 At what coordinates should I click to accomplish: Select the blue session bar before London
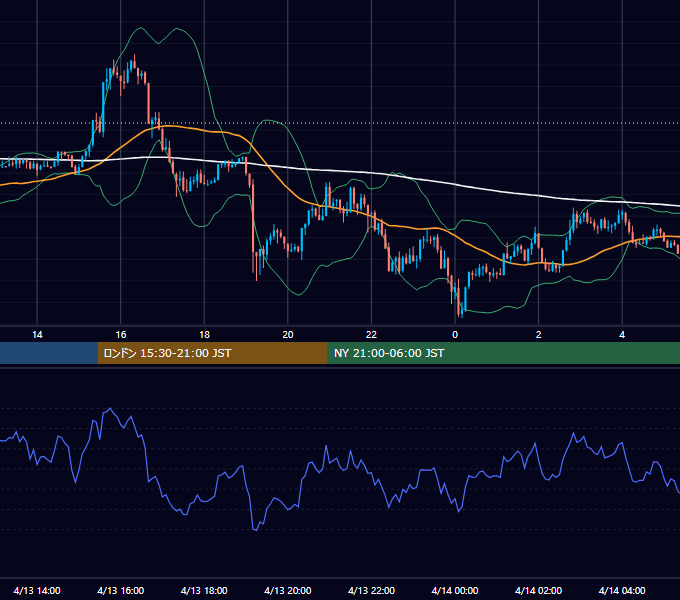[x=49, y=353]
